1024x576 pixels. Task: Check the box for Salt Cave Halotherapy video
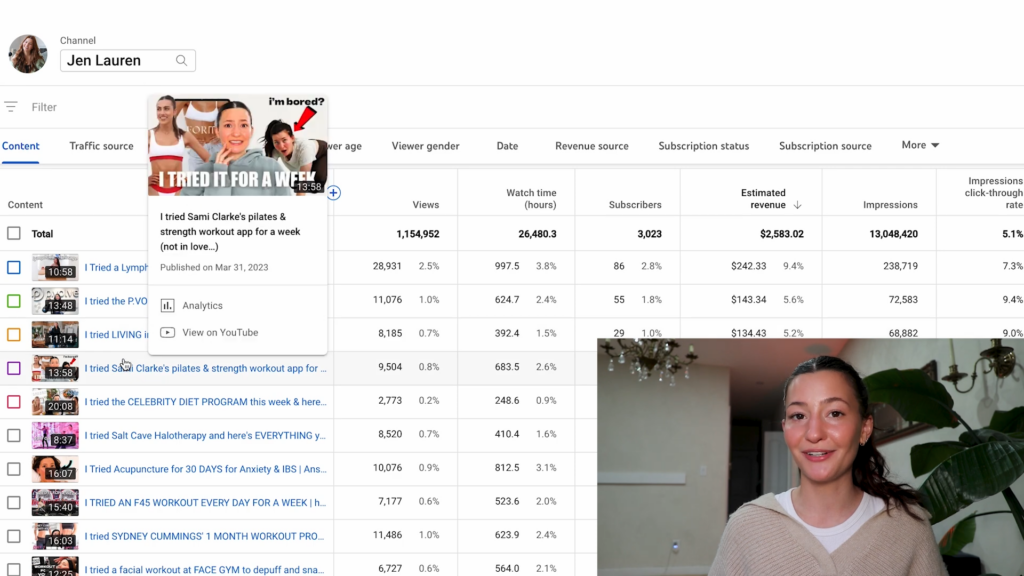[14, 436]
